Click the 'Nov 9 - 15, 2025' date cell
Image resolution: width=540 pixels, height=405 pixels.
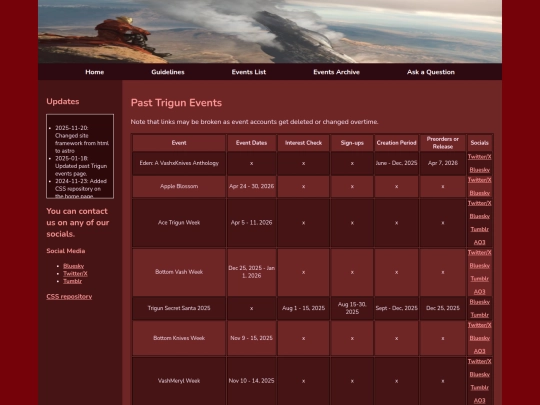[x=251, y=338]
